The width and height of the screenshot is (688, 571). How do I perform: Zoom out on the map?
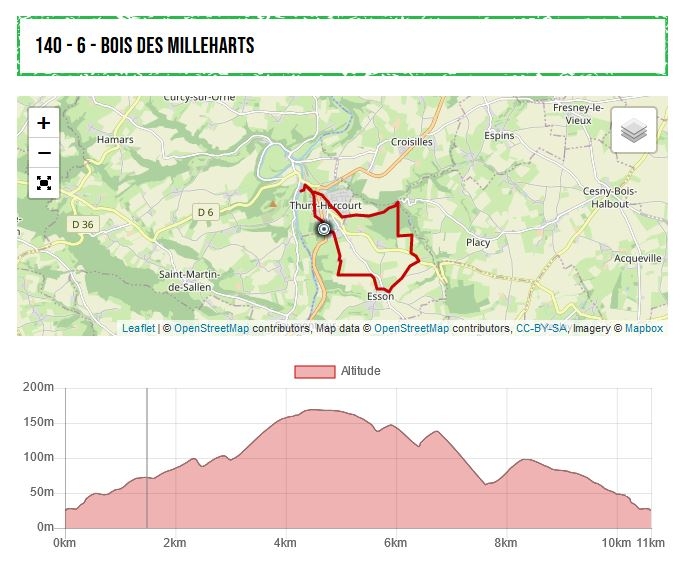[44, 153]
